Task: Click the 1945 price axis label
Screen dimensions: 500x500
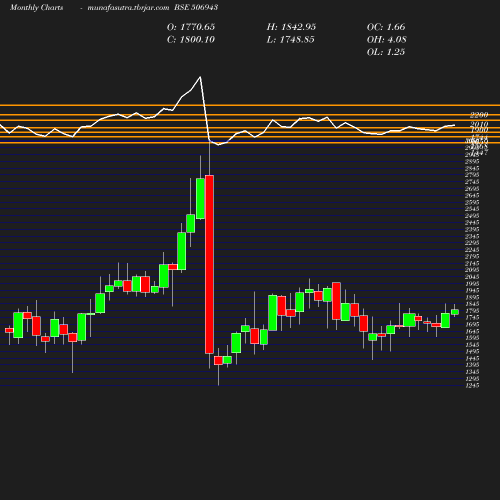Action: pyautogui.click(x=472, y=290)
